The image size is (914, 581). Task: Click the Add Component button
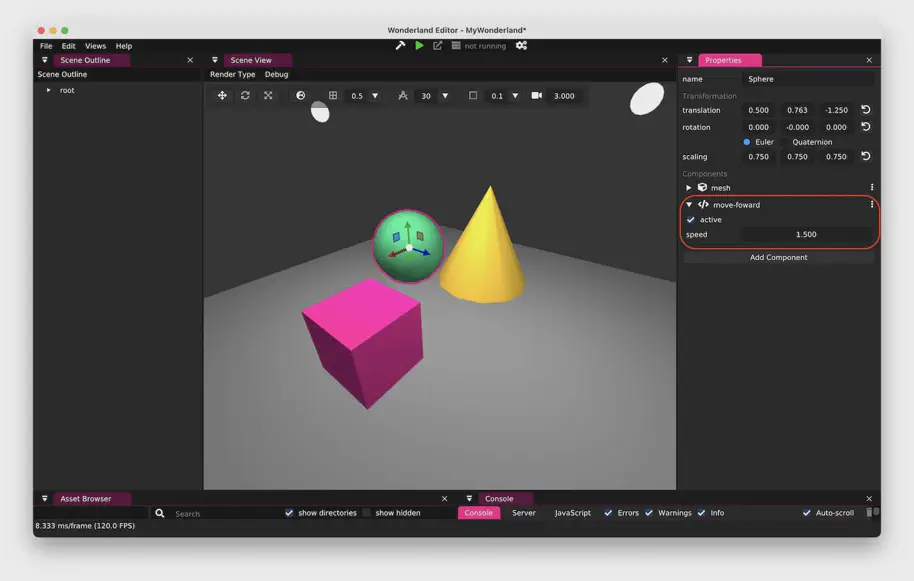778,257
